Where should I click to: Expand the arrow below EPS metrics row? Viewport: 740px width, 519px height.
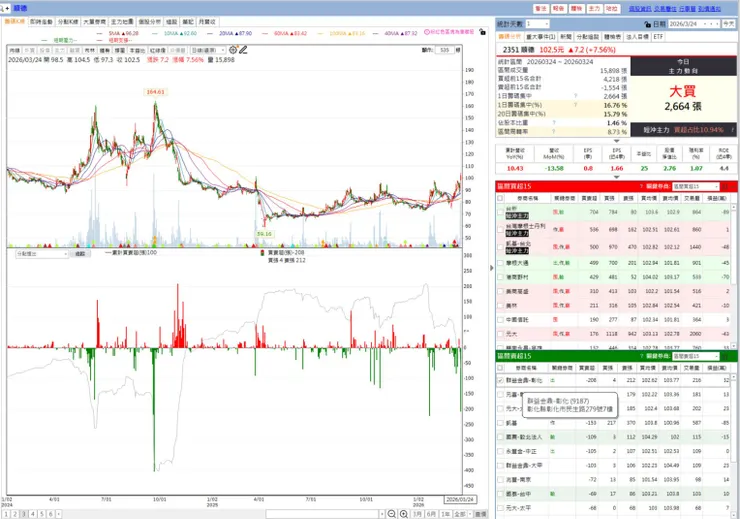(616, 177)
